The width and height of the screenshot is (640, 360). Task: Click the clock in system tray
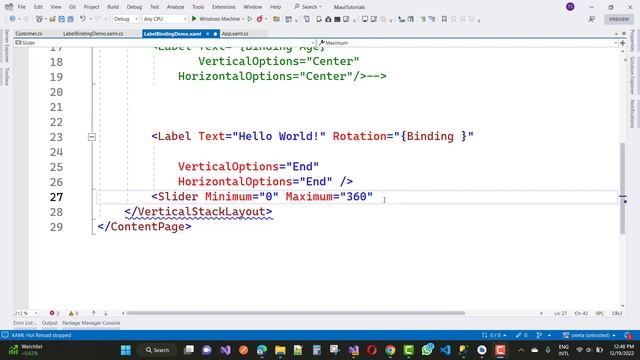click(622, 350)
